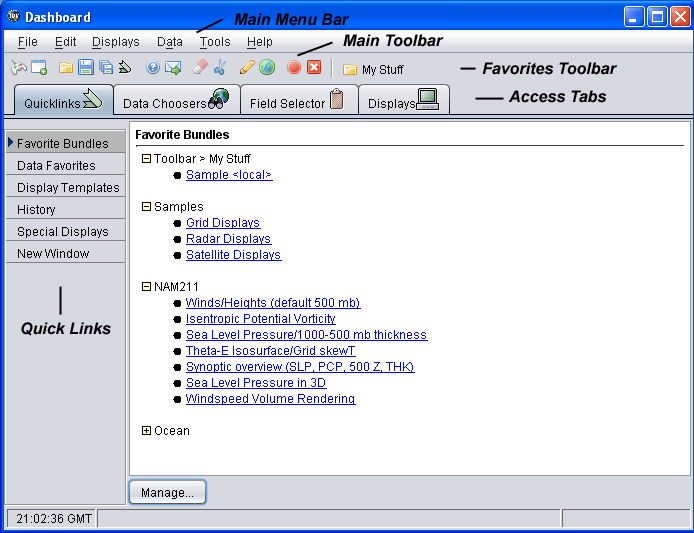Click the scissors icon in toolbar

[220, 68]
